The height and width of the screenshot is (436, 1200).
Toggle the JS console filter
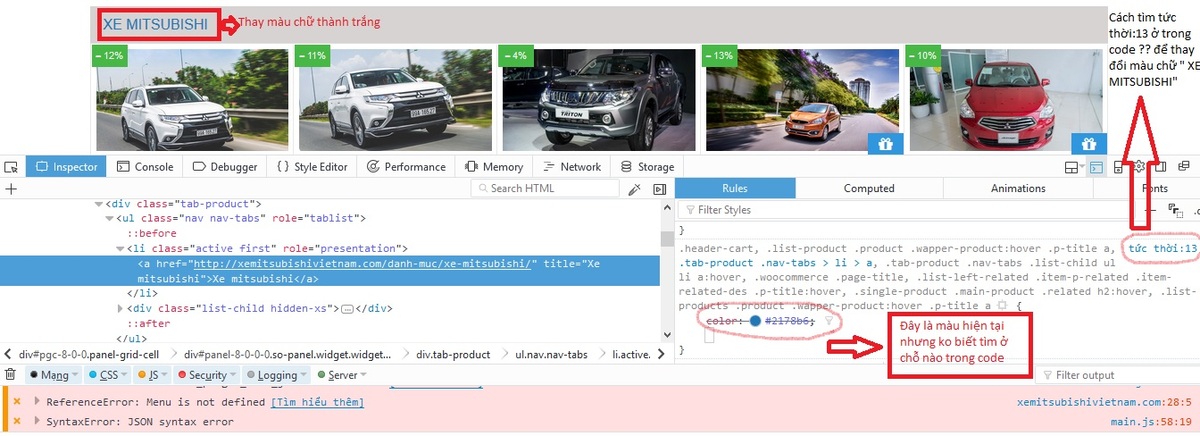point(154,375)
